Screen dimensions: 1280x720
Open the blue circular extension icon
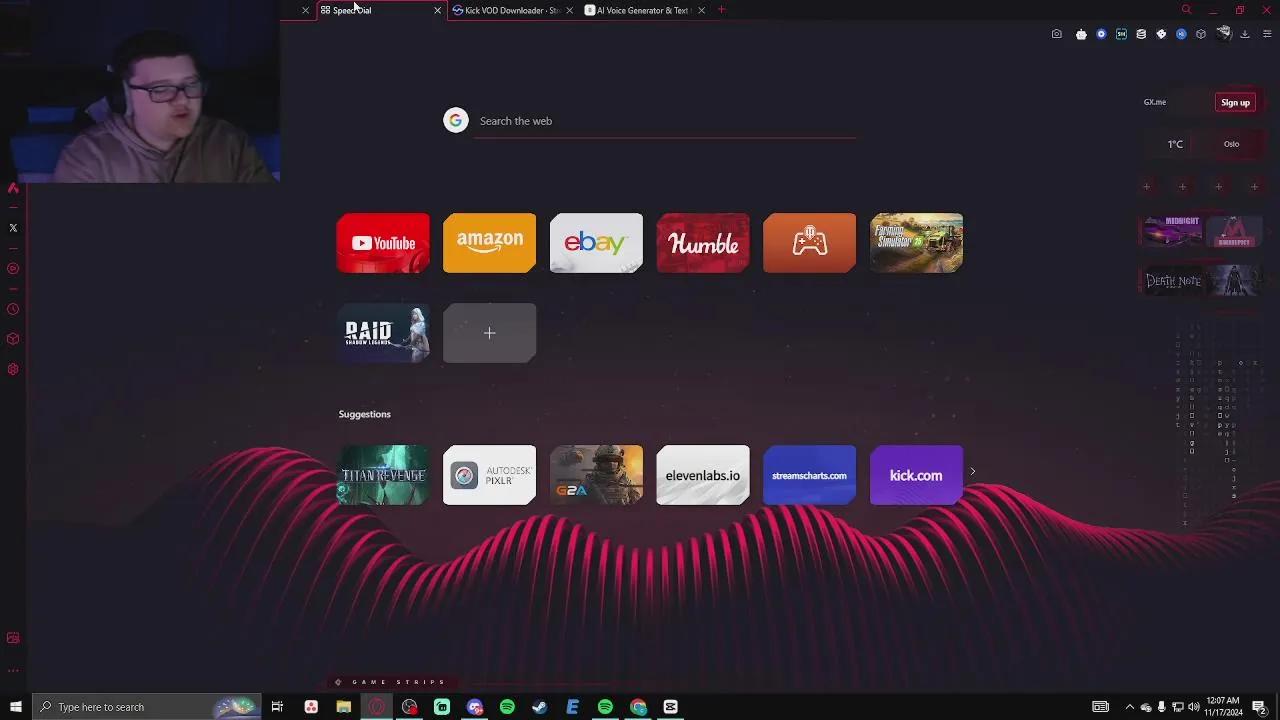pyautogui.click(x=1101, y=34)
